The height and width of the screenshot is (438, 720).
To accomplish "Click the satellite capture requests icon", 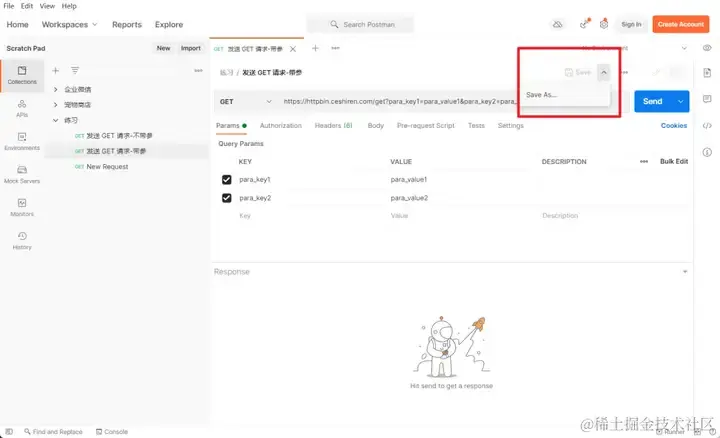I will coord(584,24).
